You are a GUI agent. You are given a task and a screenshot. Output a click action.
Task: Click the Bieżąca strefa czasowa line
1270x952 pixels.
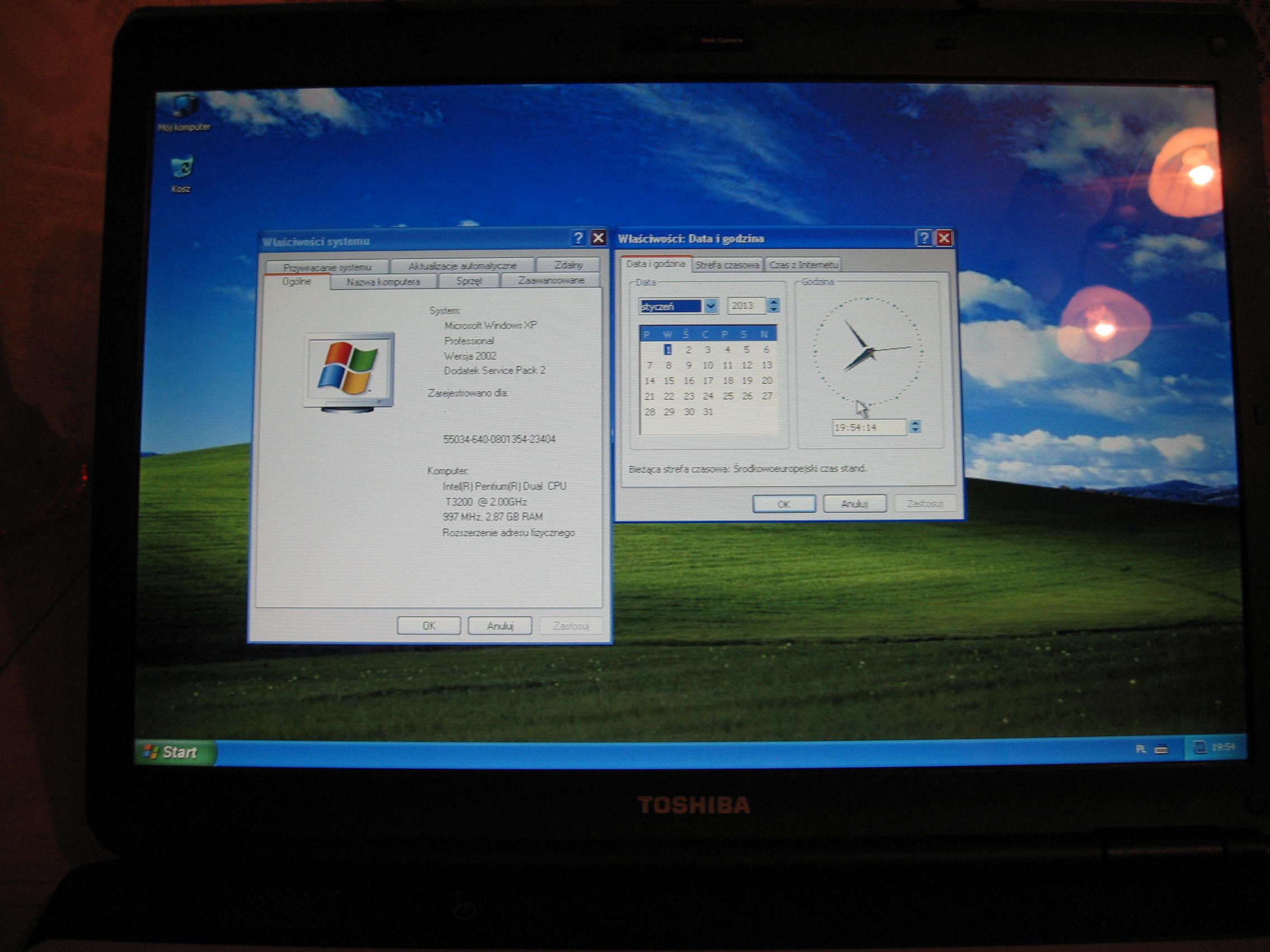pos(747,468)
